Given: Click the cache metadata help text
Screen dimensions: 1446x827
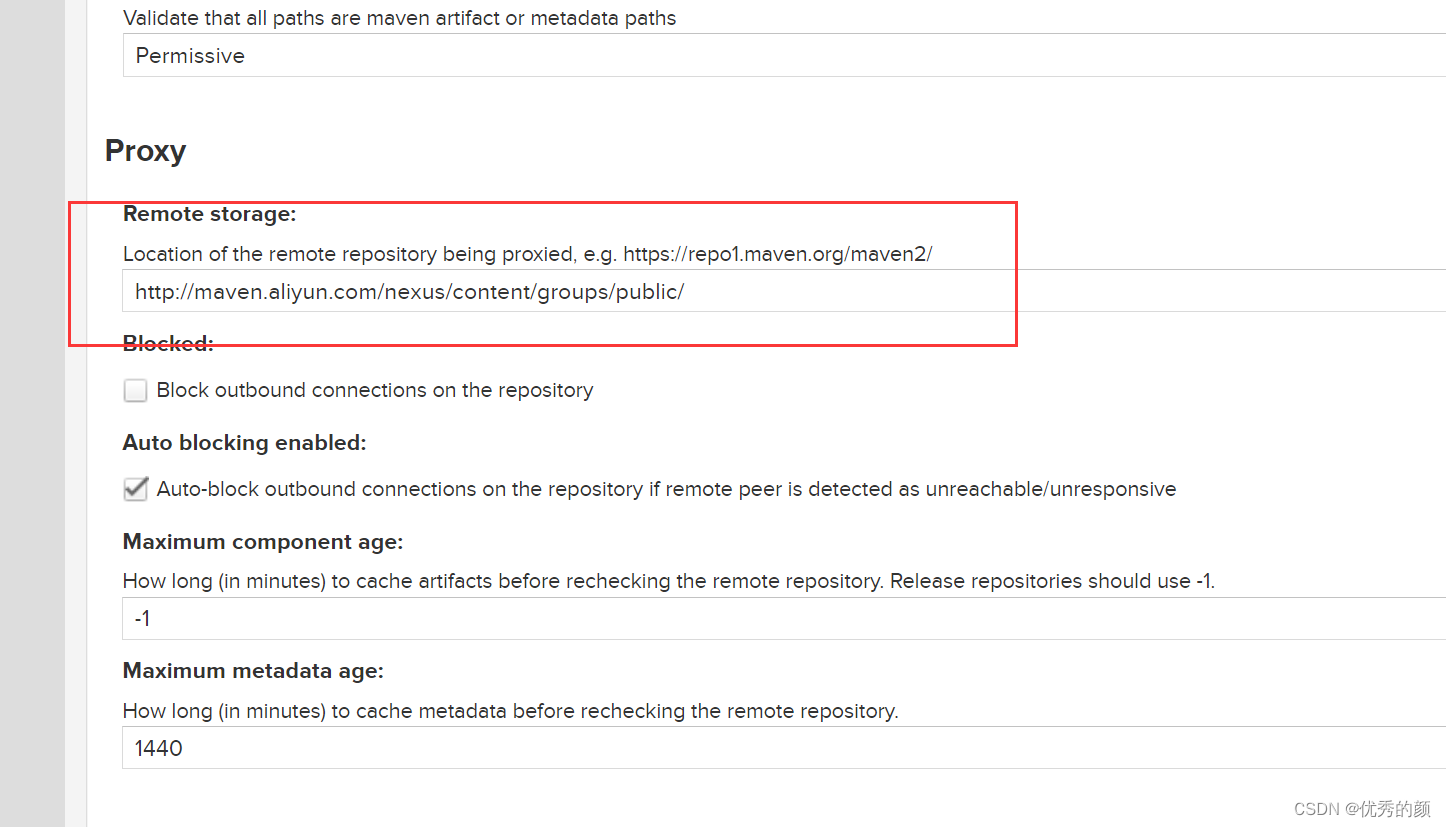Looking at the screenshot, I should (511, 711).
